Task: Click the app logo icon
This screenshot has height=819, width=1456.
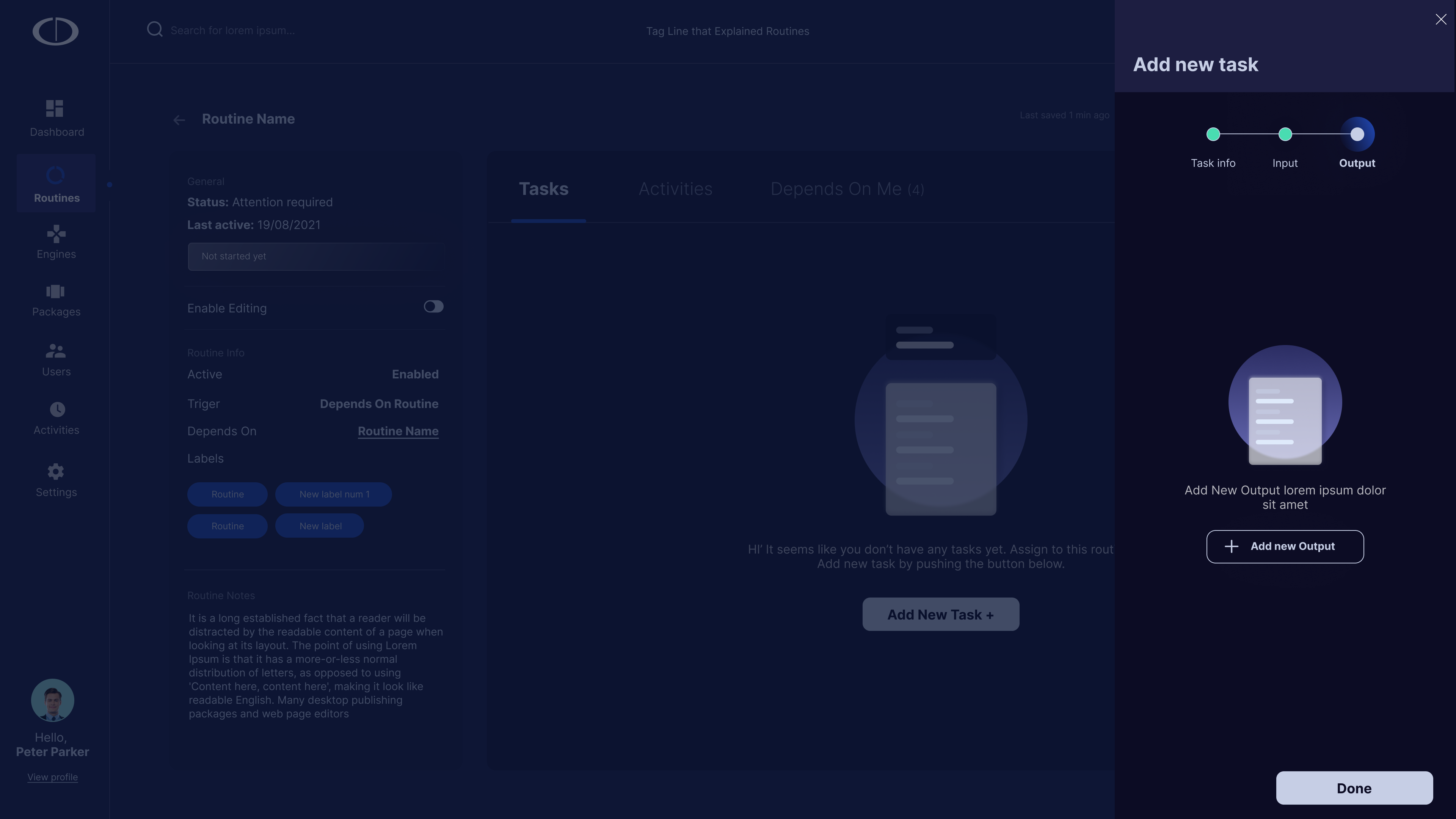Action: [x=55, y=31]
